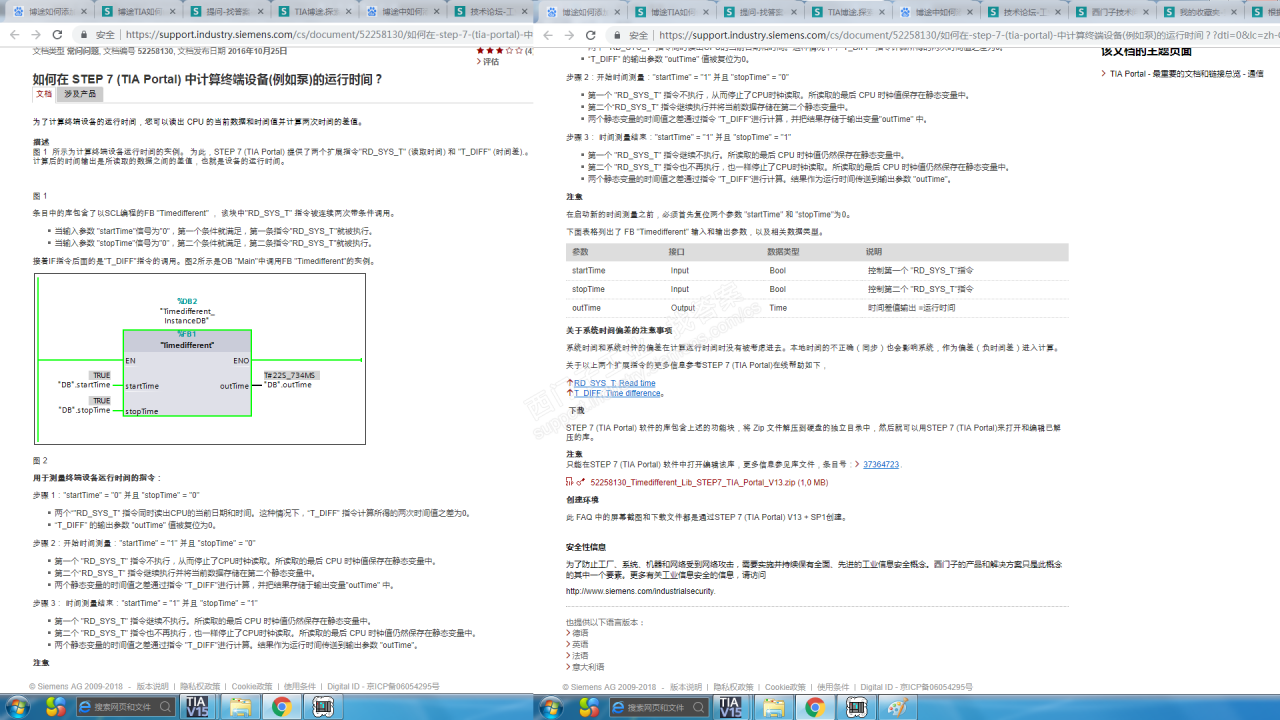Click the Output cell in the outTime row

pos(683,308)
